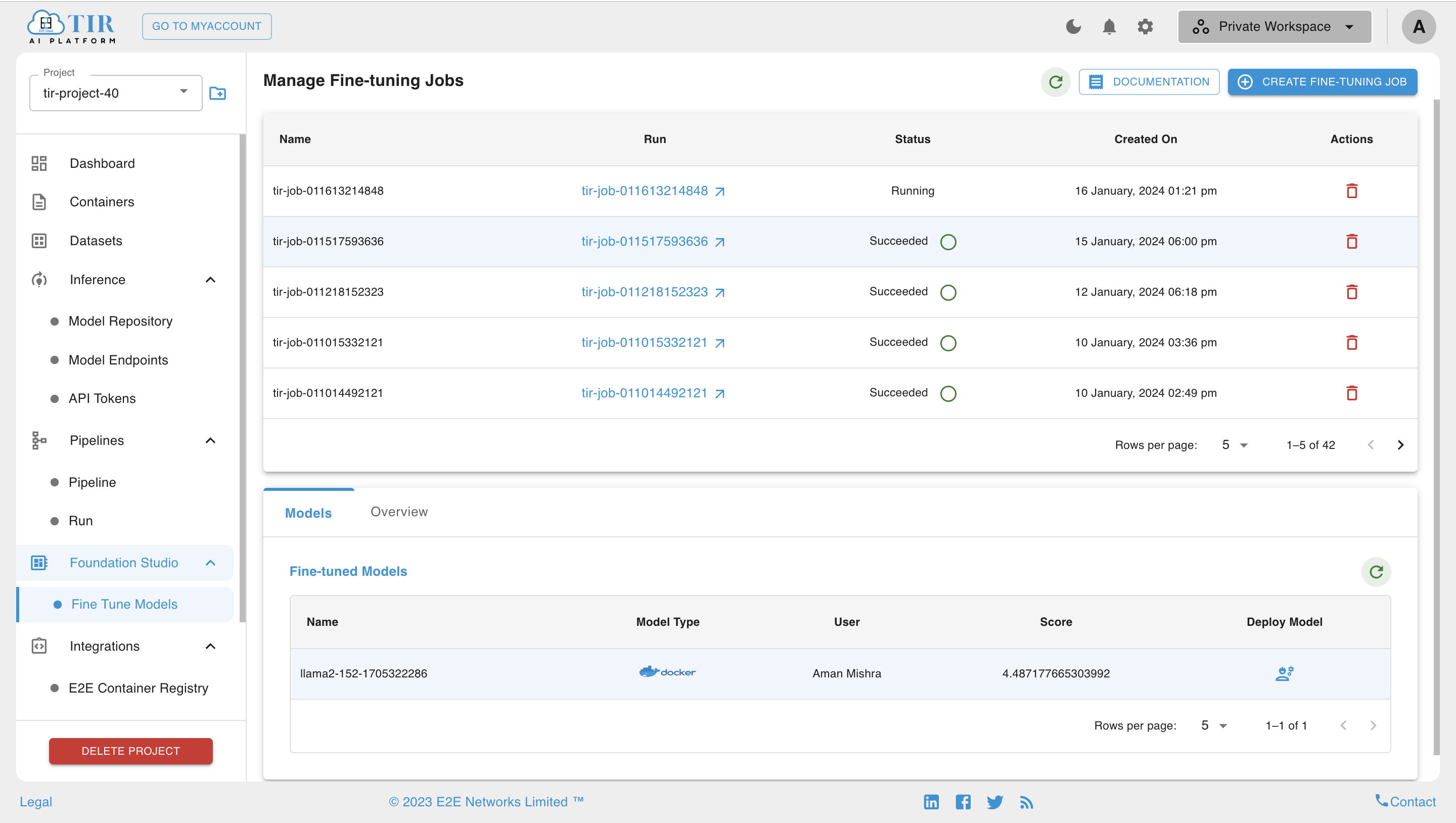Select model name llama2-152-1705322286
This screenshot has height=823, width=1456.
tap(363, 673)
